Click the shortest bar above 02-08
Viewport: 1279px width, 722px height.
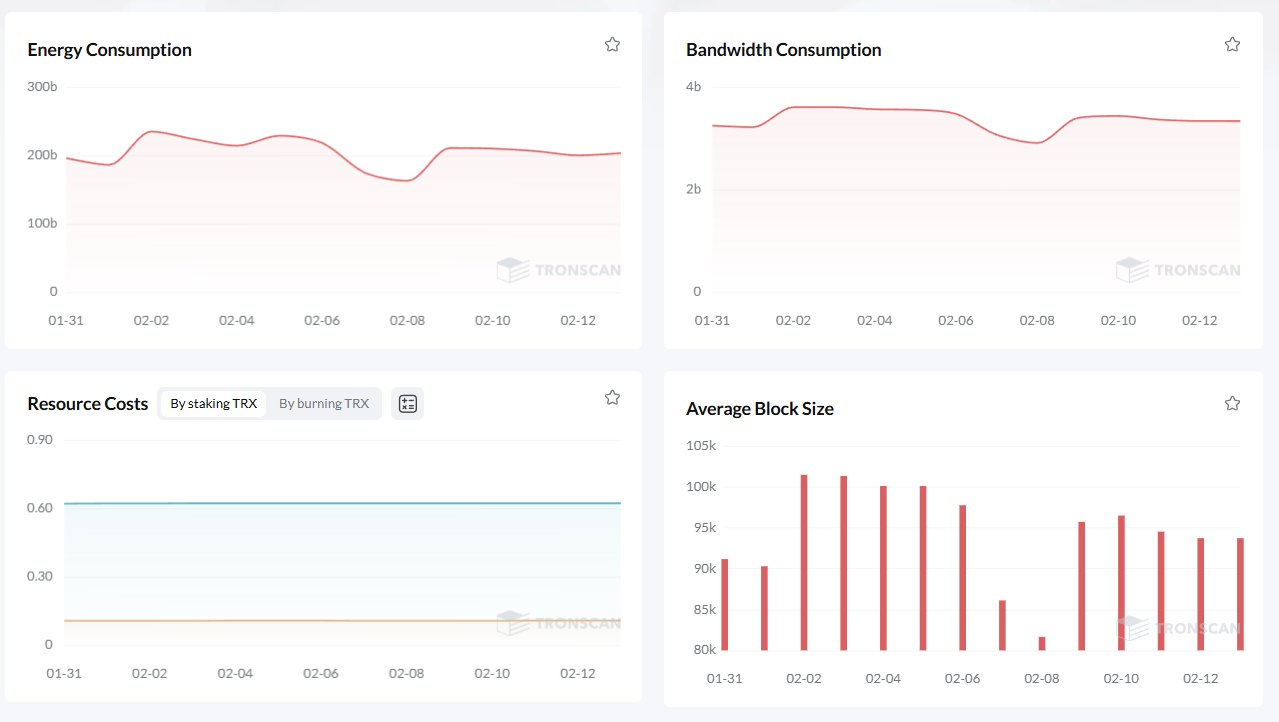click(x=1042, y=643)
